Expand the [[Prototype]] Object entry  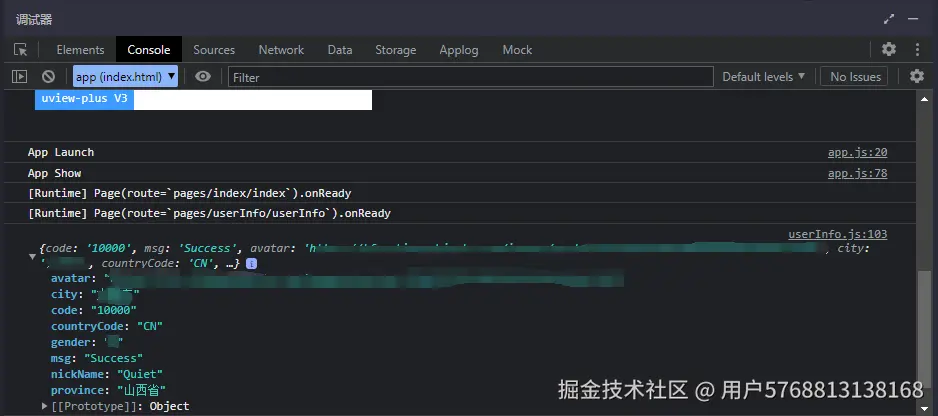45,406
